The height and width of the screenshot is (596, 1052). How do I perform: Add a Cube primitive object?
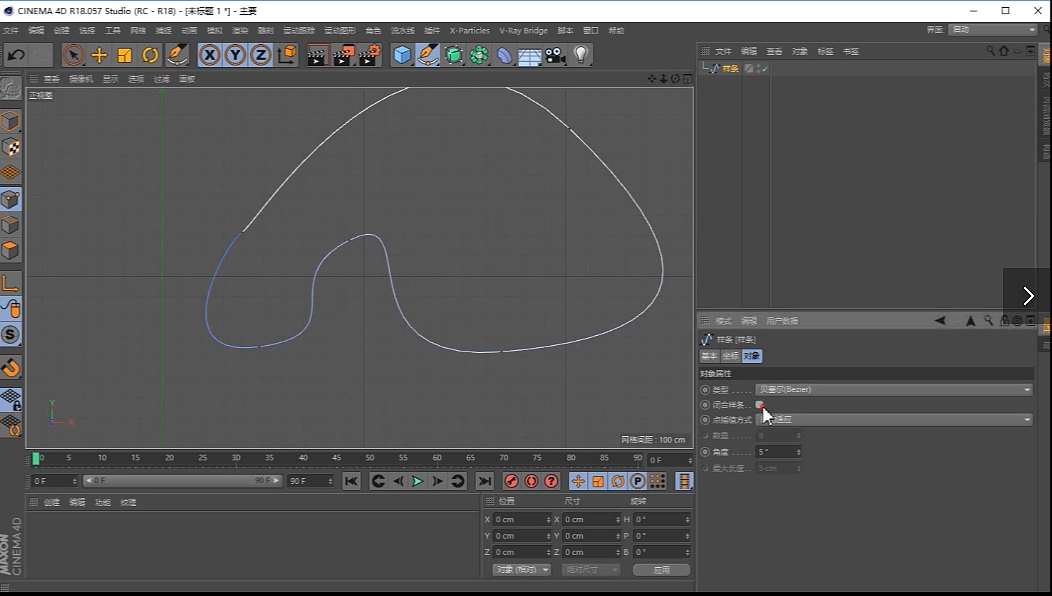[x=402, y=55]
